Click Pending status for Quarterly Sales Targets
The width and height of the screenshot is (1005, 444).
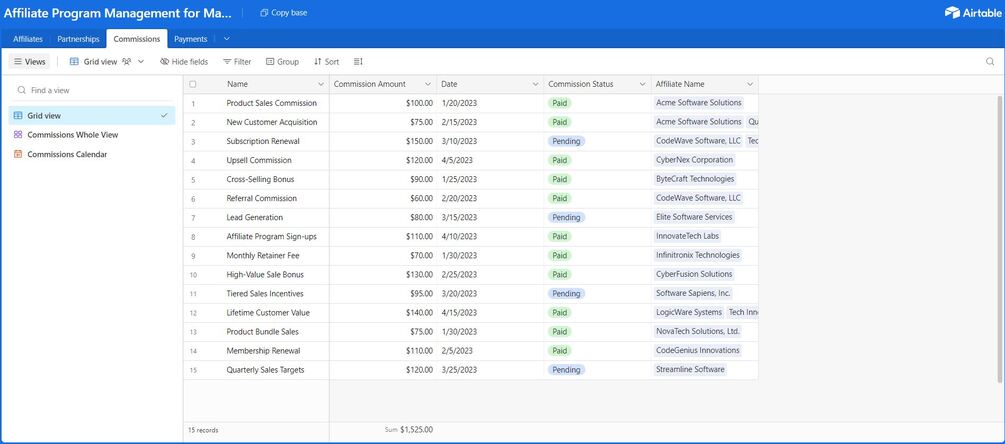(566, 370)
